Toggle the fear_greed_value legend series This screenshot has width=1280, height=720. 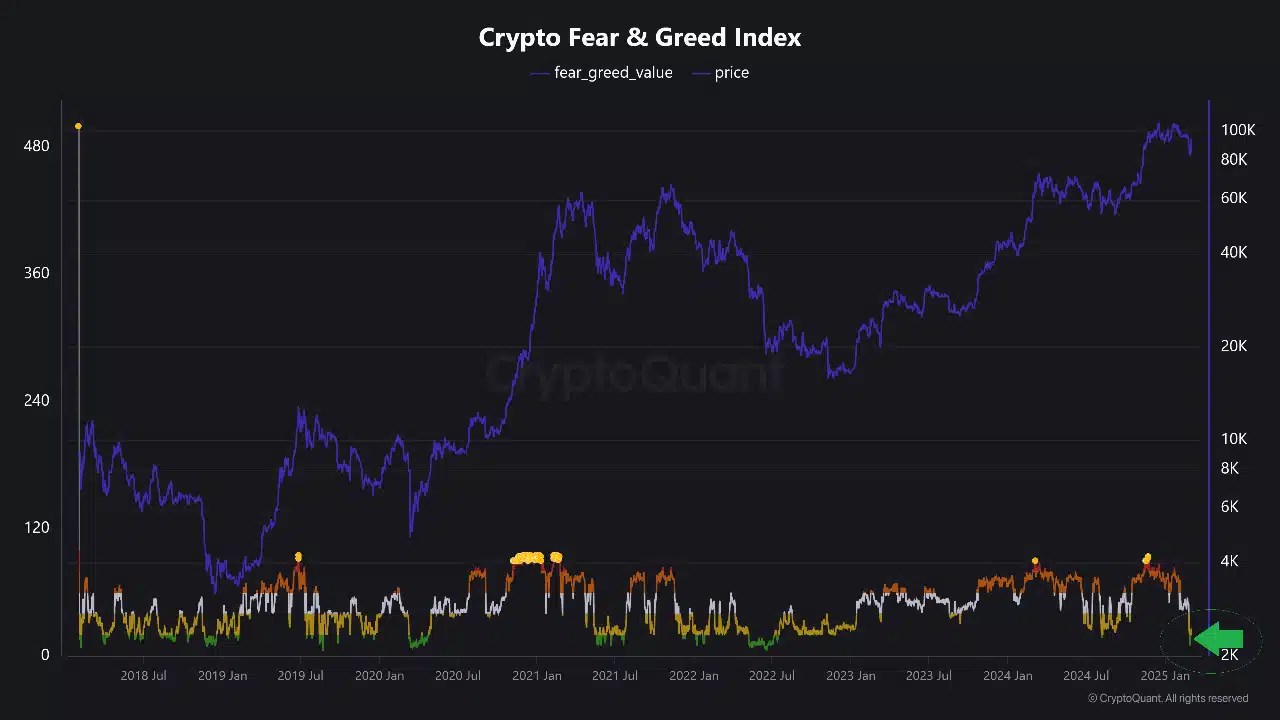tap(613, 73)
